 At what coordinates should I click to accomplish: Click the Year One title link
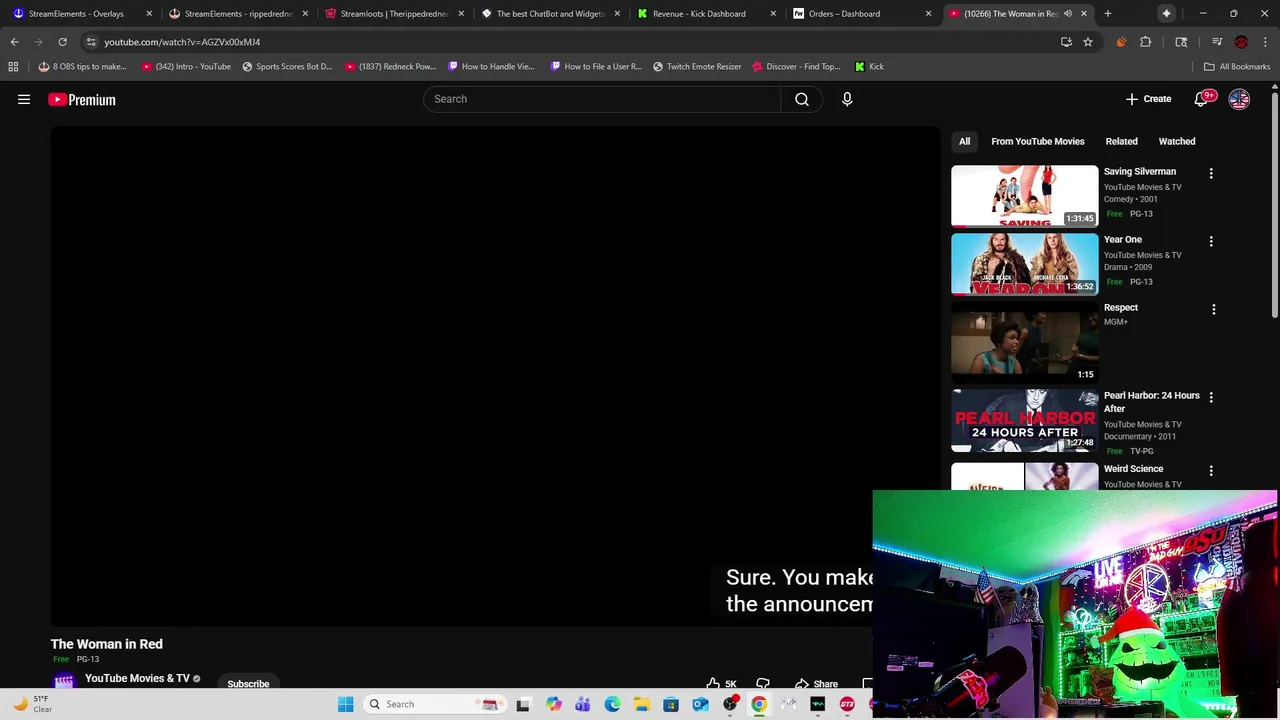pos(1122,239)
